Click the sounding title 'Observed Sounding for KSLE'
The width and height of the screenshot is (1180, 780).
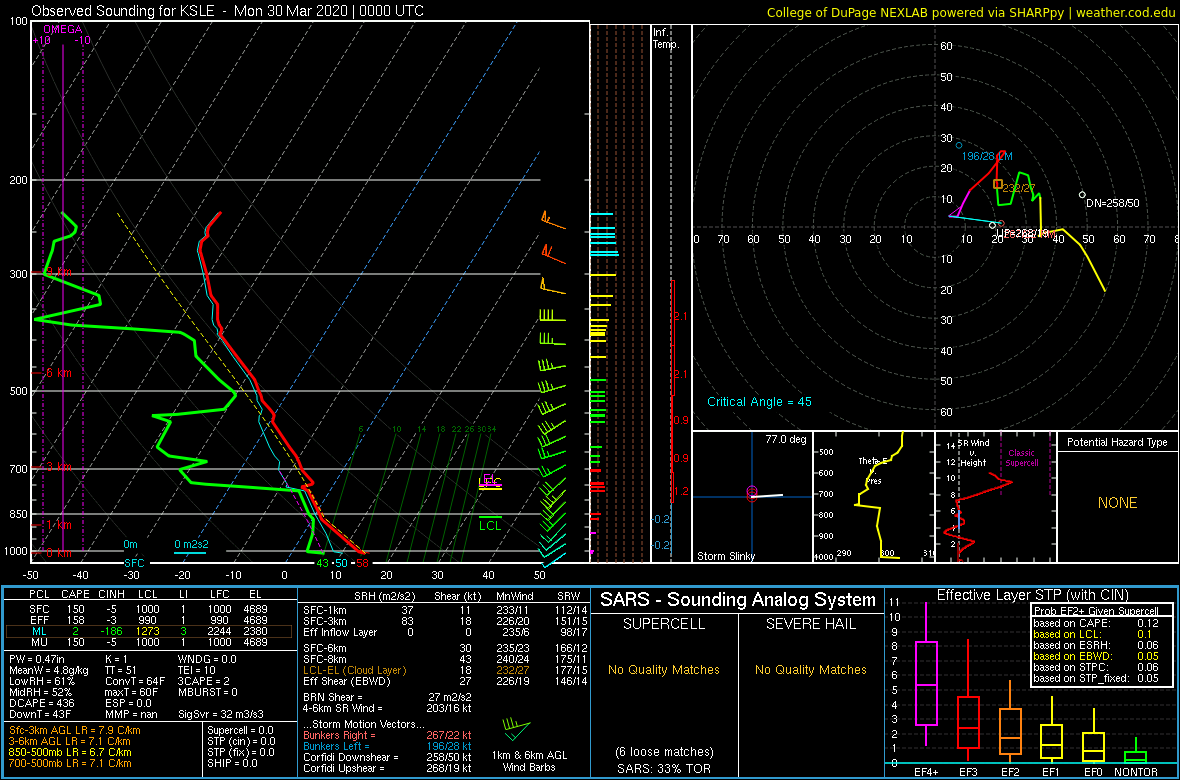(127, 11)
